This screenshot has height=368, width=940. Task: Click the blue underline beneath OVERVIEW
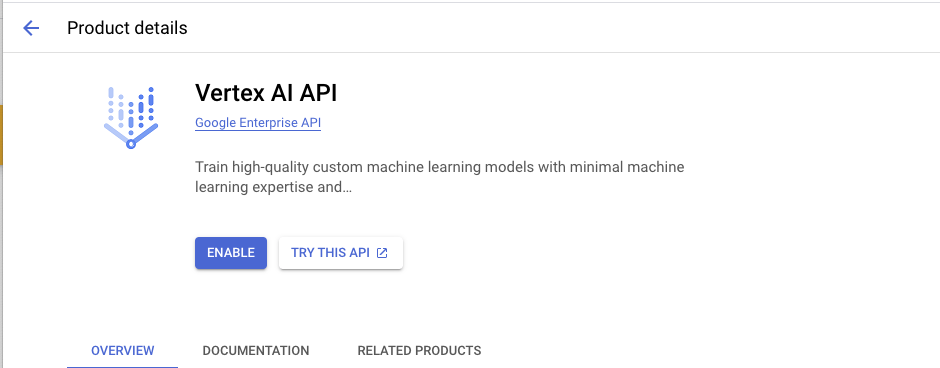coord(122,367)
